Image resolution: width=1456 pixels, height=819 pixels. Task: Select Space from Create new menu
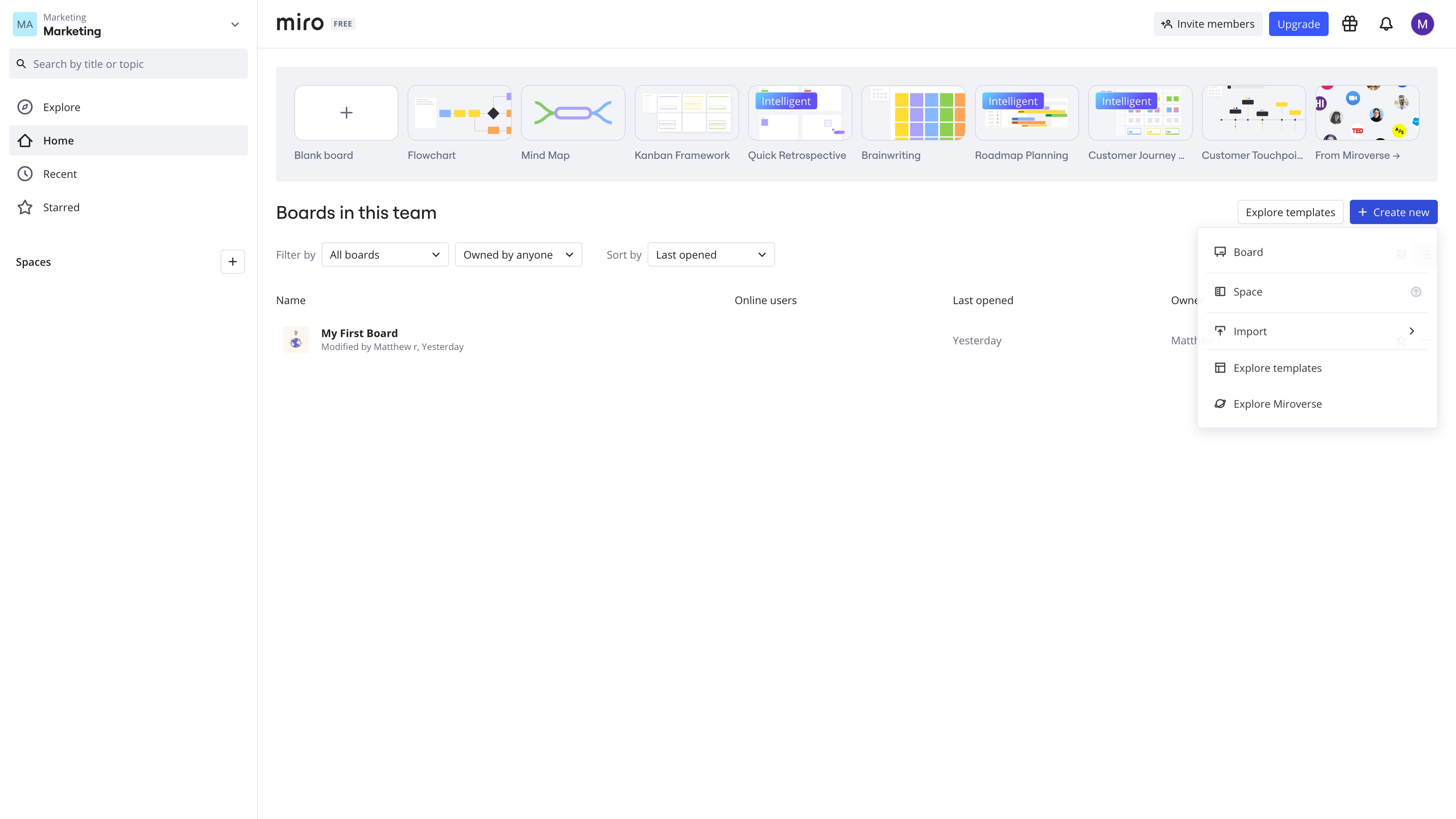pos(1317,292)
